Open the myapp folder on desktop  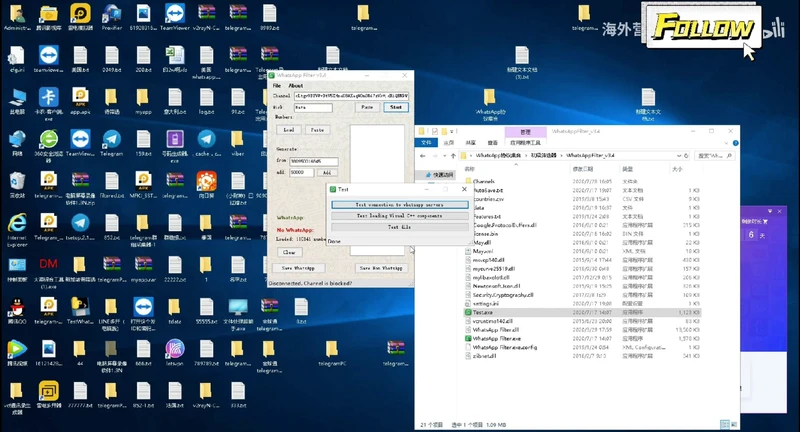[143, 101]
